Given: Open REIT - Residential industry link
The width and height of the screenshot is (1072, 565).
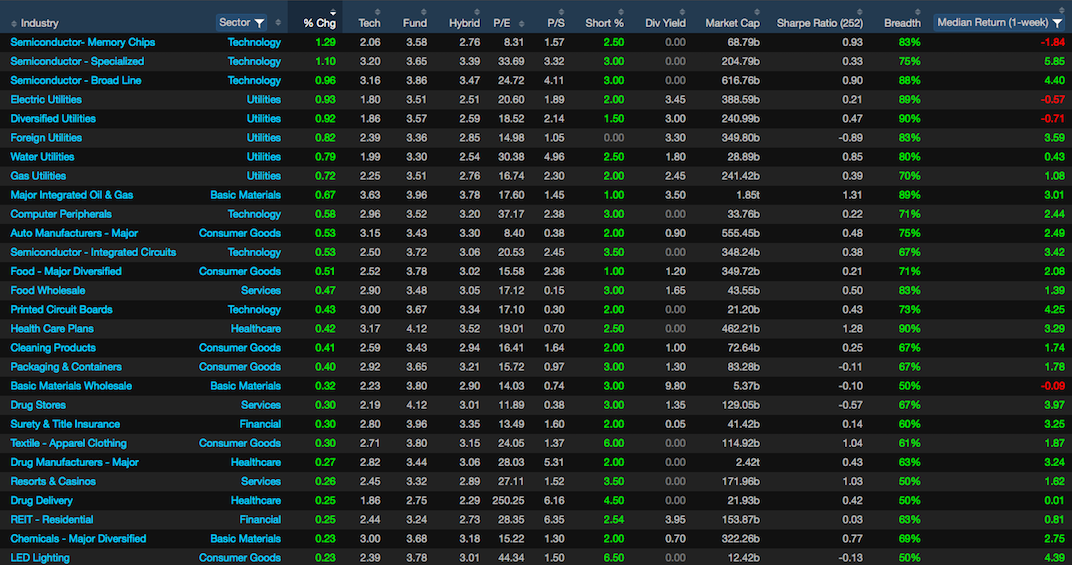Looking at the screenshot, I should (51, 521).
